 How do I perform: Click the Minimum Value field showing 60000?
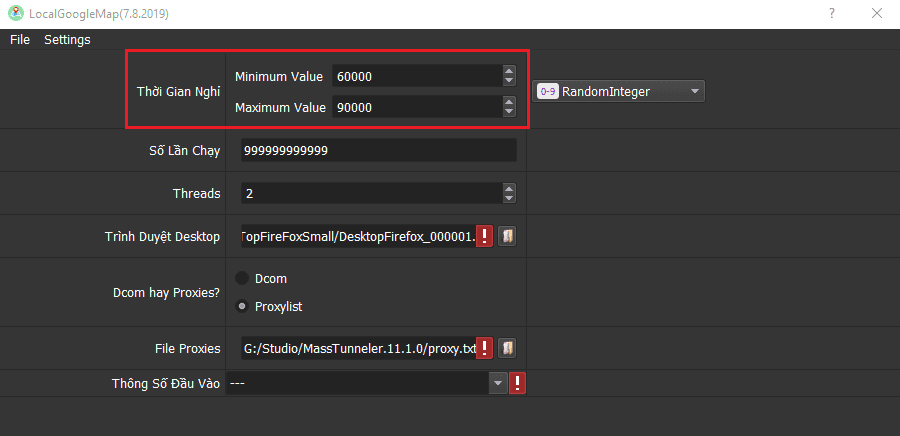click(417, 76)
